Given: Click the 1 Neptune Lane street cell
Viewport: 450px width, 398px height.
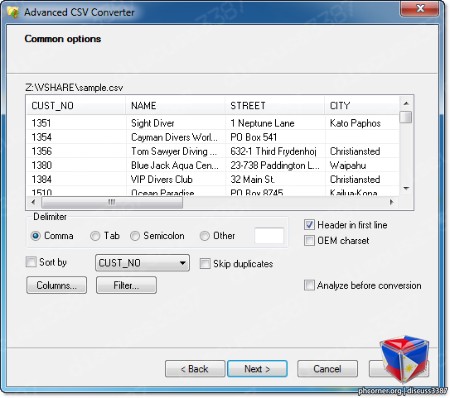Looking at the screenshot, I should 275,123.
